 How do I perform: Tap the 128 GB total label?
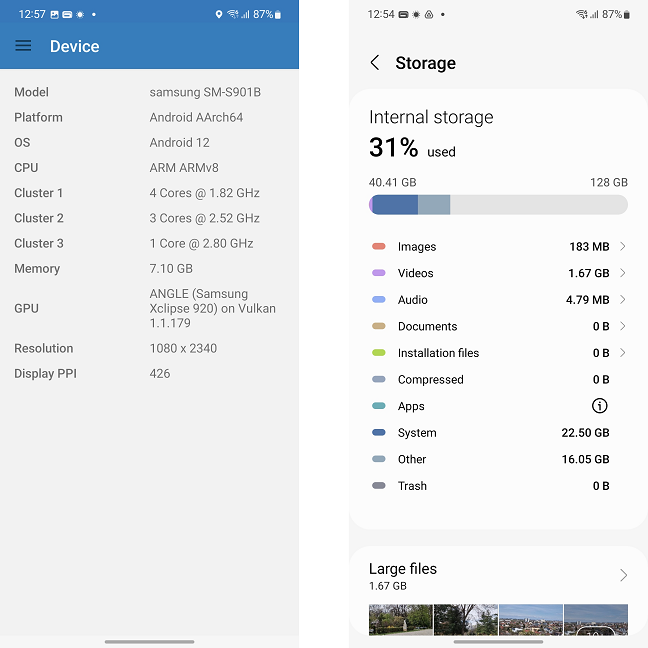tap(609, 182)
